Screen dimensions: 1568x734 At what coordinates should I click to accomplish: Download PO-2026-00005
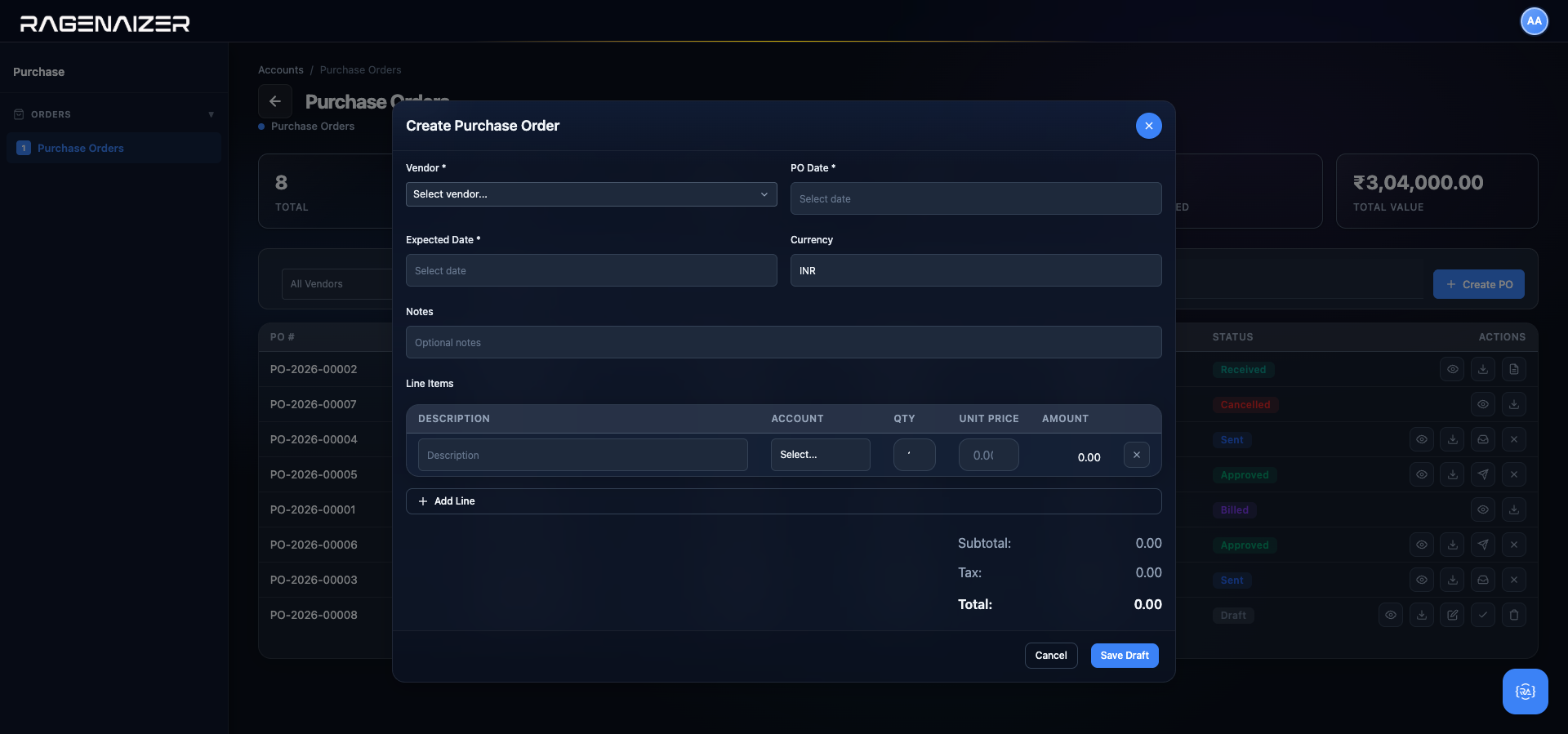pos(1453,474)
